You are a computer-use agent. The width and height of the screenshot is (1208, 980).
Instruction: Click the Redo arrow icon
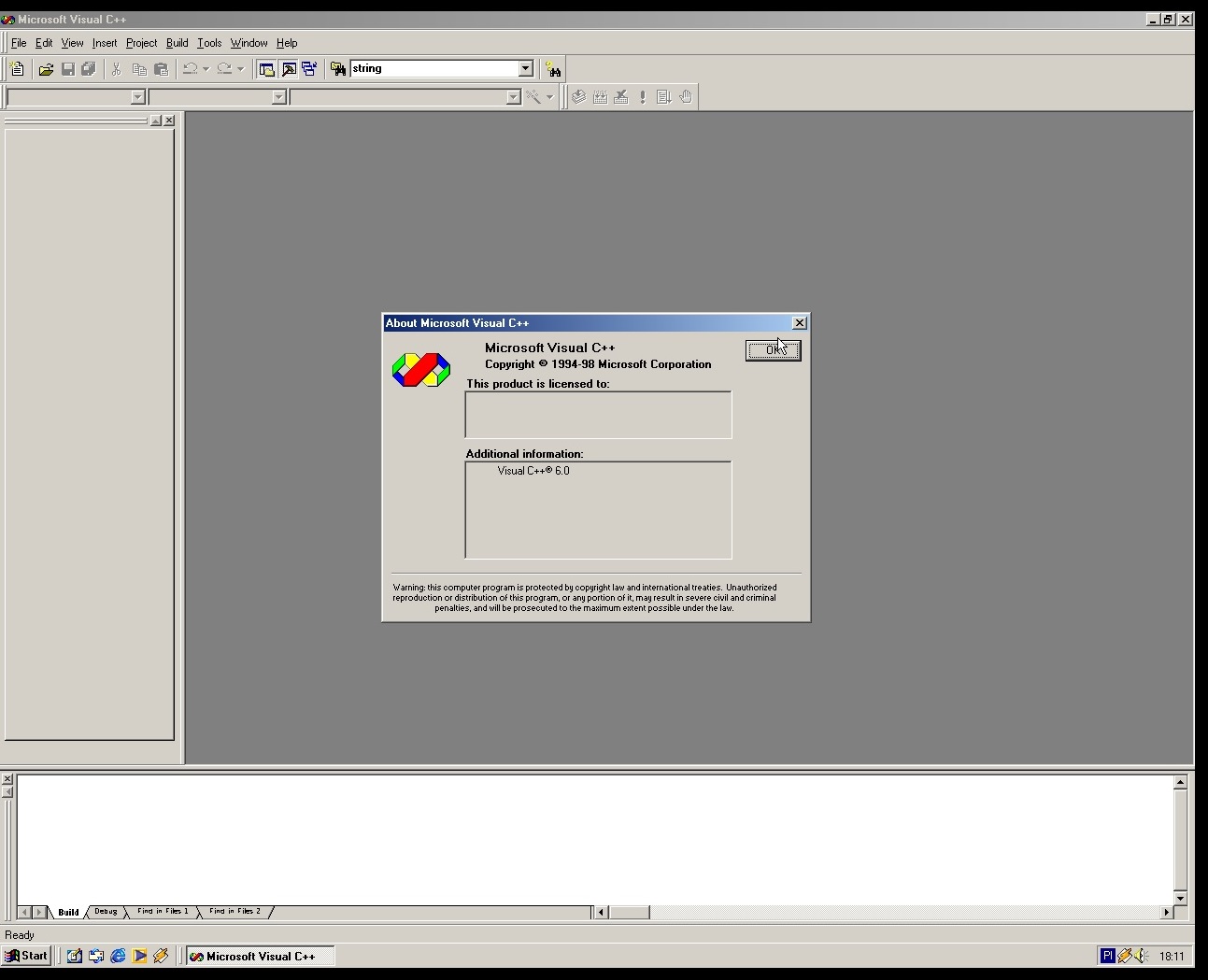(x=224, y=69)
